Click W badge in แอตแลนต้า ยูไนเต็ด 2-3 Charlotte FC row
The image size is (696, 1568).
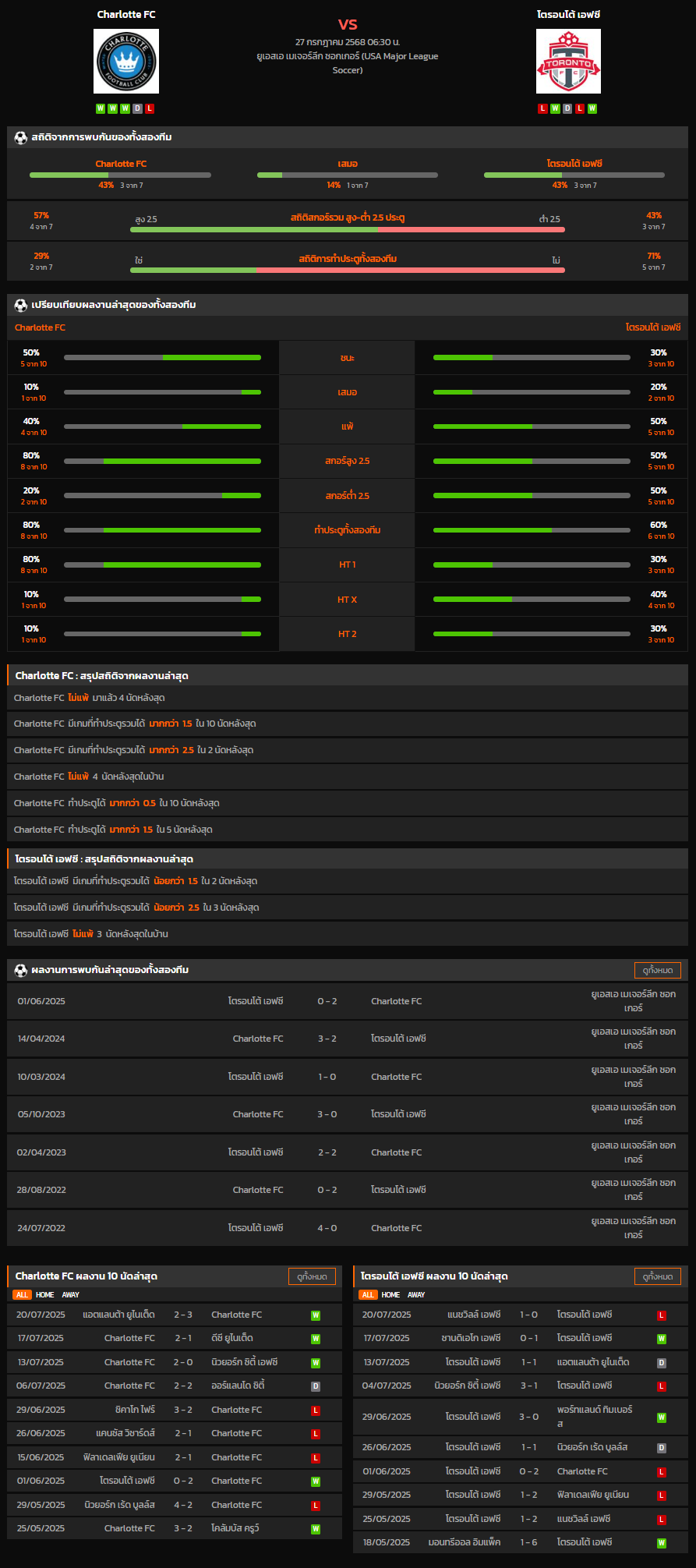click(316, 1315)
